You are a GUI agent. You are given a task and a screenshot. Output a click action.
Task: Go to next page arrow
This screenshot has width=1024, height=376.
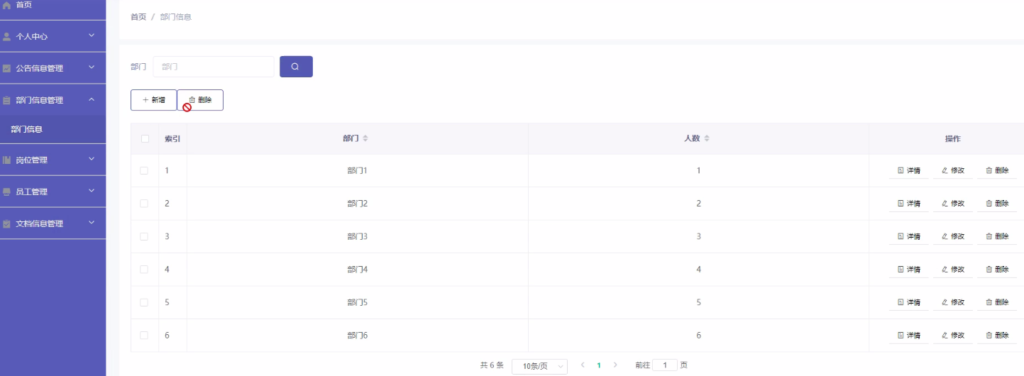click(615, 366)
